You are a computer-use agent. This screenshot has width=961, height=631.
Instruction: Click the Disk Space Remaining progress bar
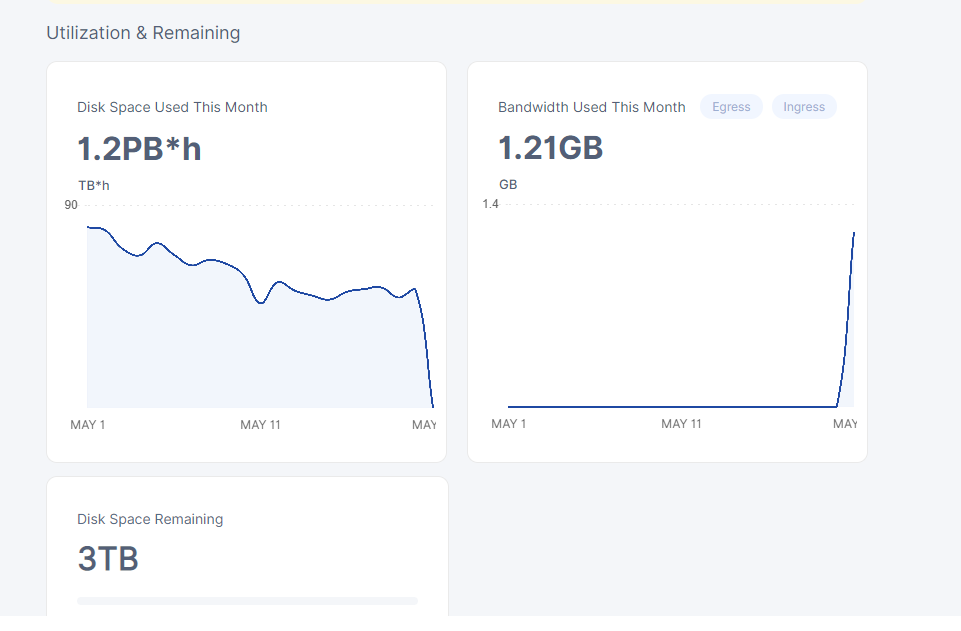coord(247,601)
